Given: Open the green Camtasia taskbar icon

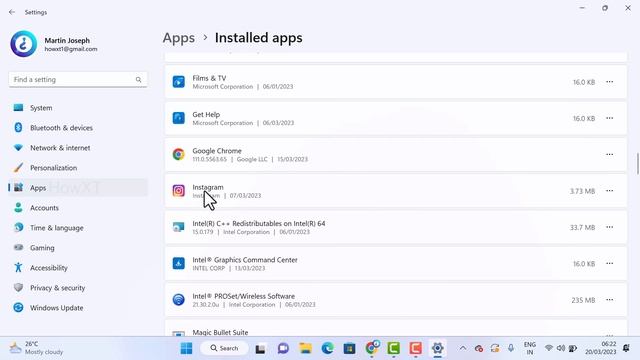Looking at the screenshot, I should (x=393, y=349).
